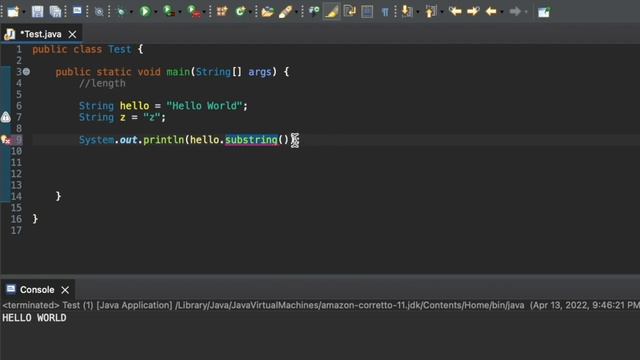Click the HELLO WORLD console output

[x=34, y=318]
